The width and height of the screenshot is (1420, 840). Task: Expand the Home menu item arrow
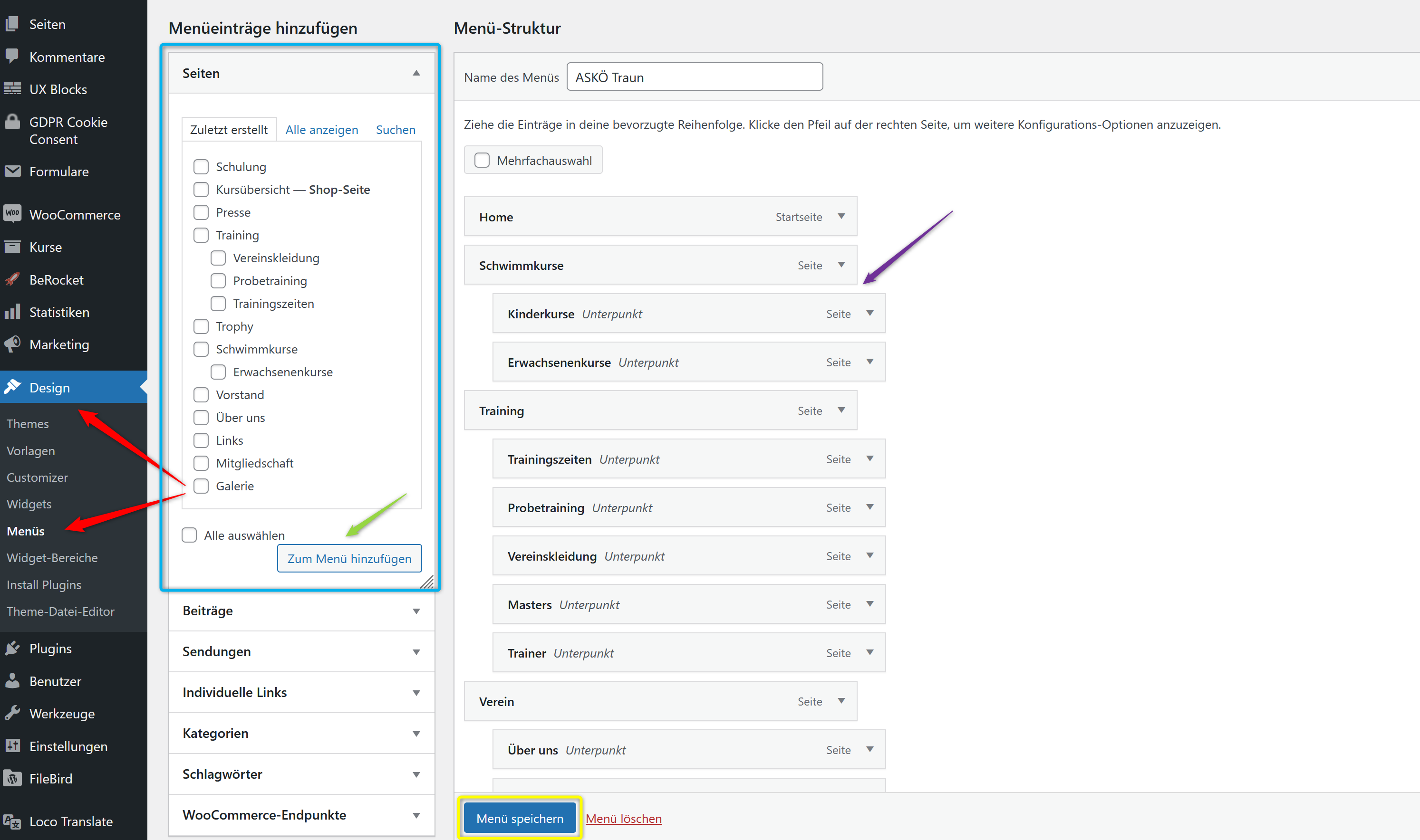(x=841, y=216)
